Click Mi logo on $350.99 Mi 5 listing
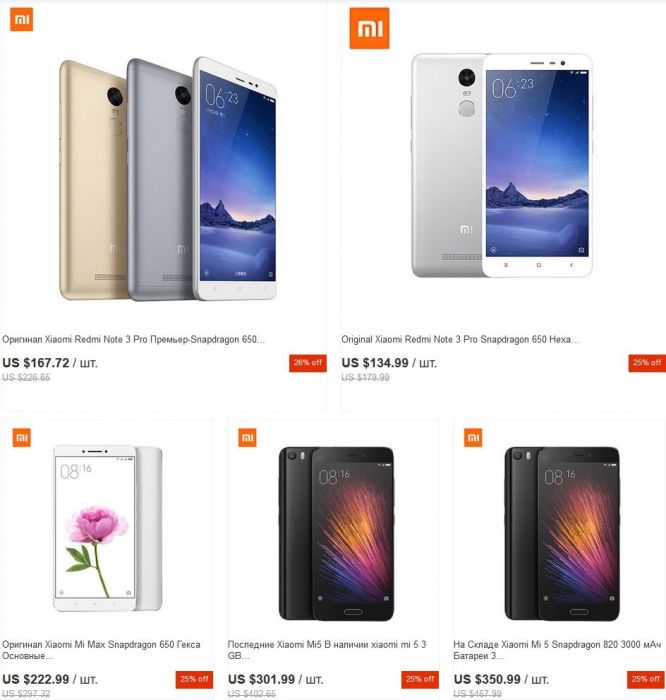Viewport: 666px width, 700px height. pyautogui.click(x=473, y=438)
